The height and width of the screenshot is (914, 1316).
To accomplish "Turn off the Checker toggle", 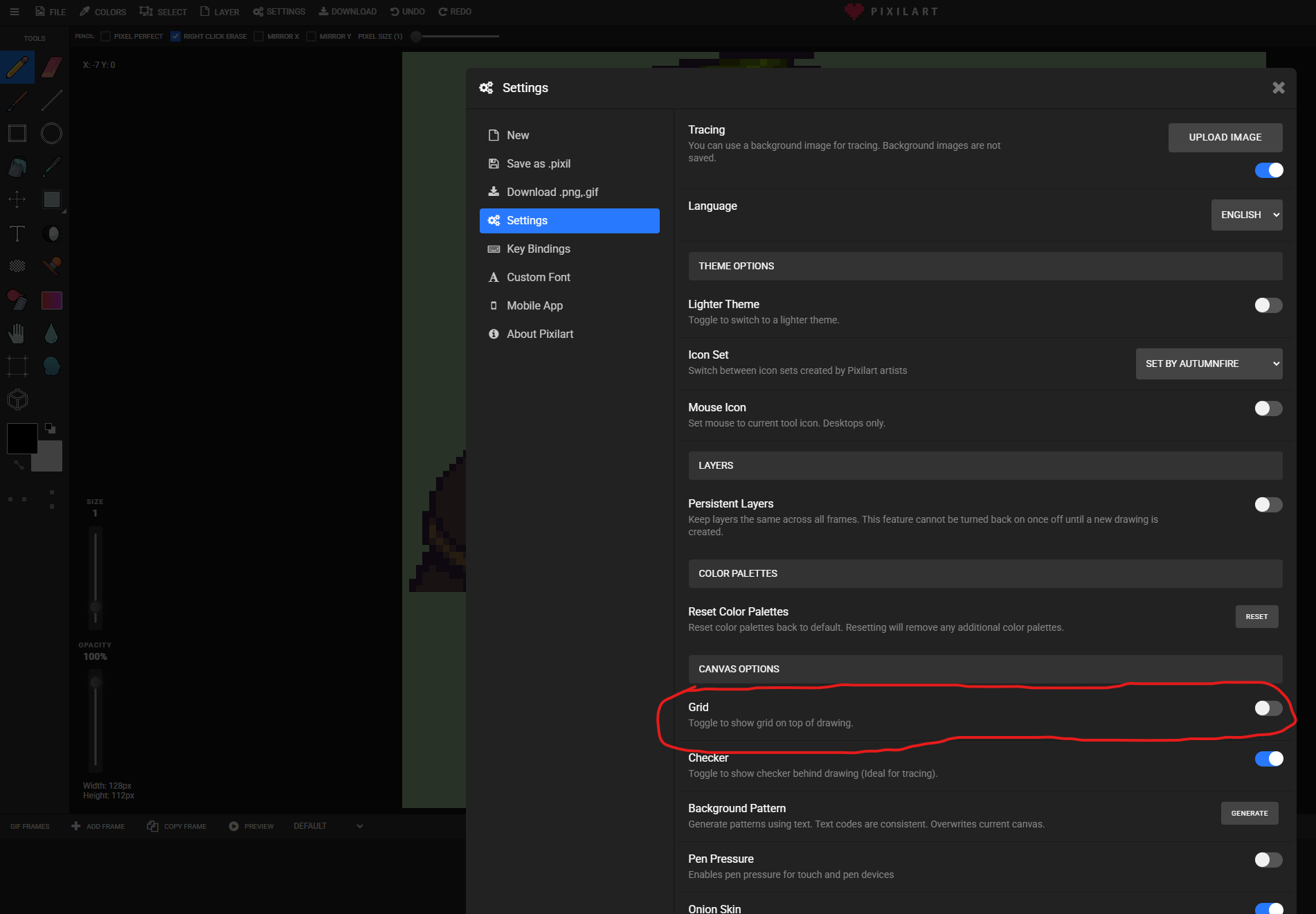I will tap(1268, 759).
